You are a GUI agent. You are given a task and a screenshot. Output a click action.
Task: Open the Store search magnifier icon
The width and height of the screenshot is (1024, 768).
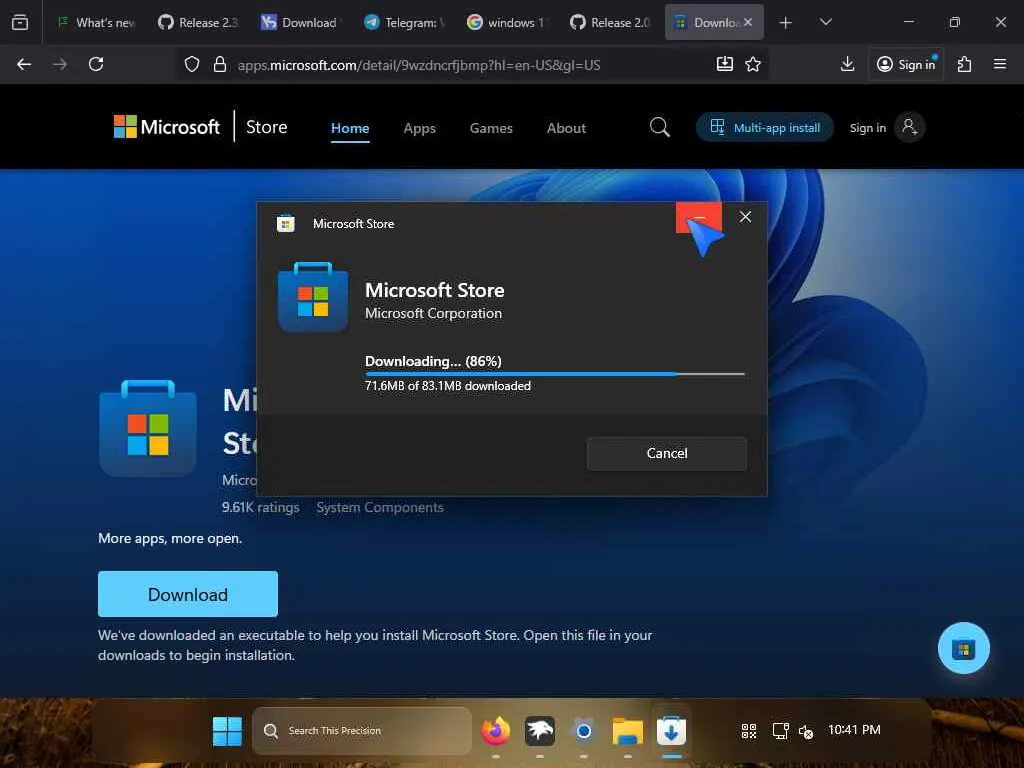[660, 127]
